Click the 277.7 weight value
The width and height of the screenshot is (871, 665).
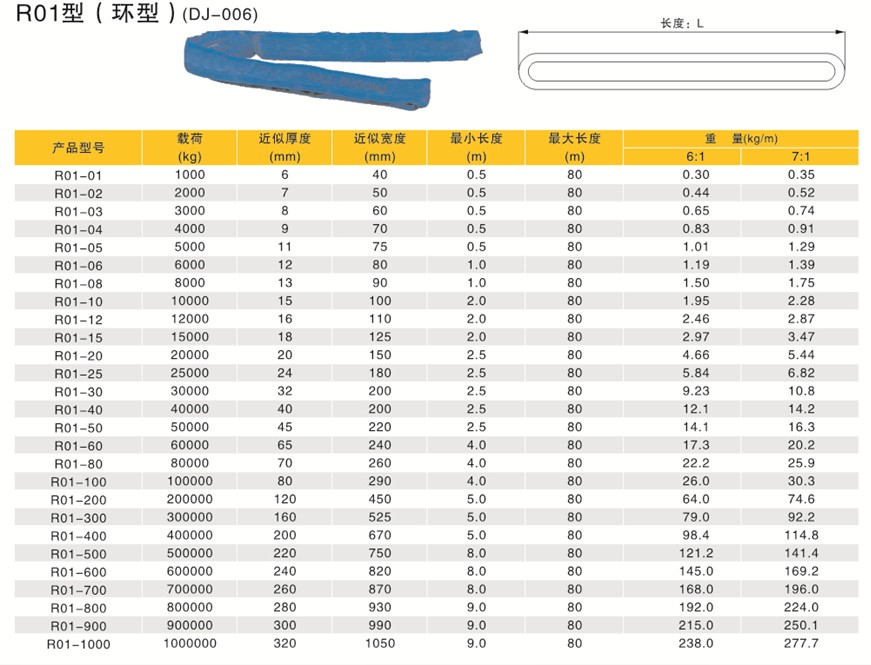(801, 644)
